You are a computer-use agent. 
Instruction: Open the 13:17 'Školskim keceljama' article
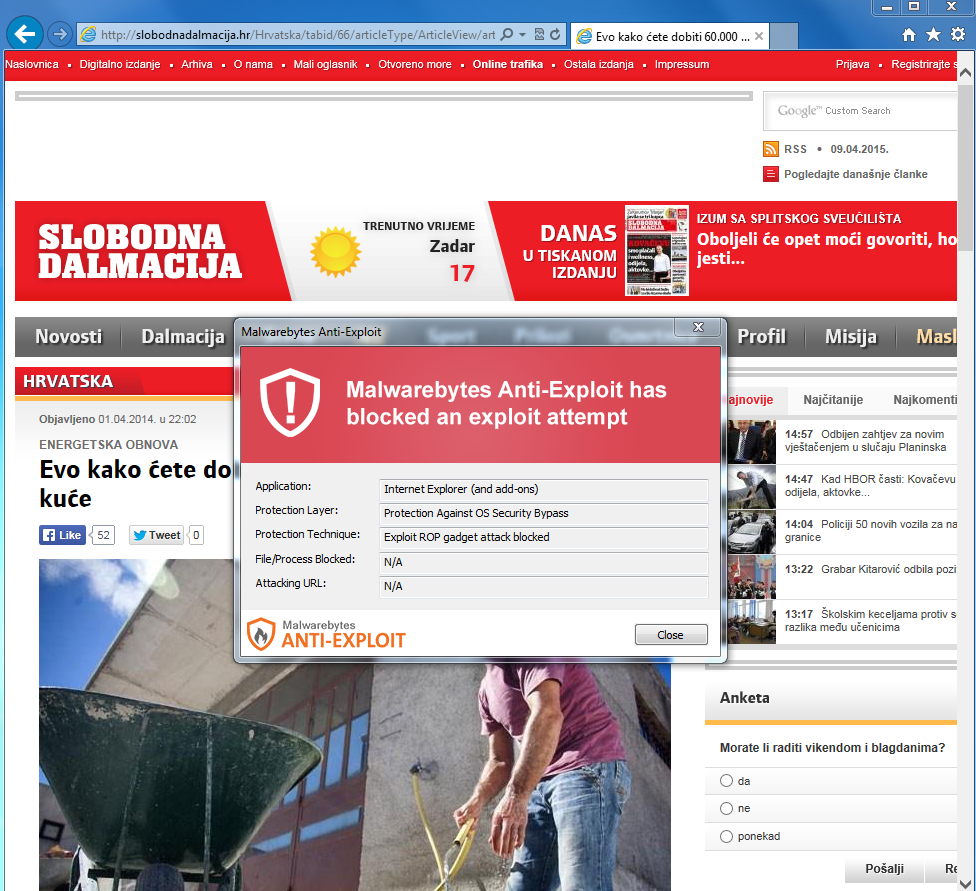pyautogui.click(x=870, y=621)
